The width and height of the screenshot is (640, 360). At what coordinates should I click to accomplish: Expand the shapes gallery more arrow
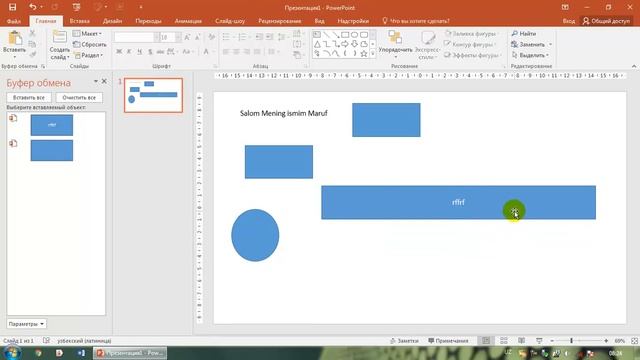point(373,54)
